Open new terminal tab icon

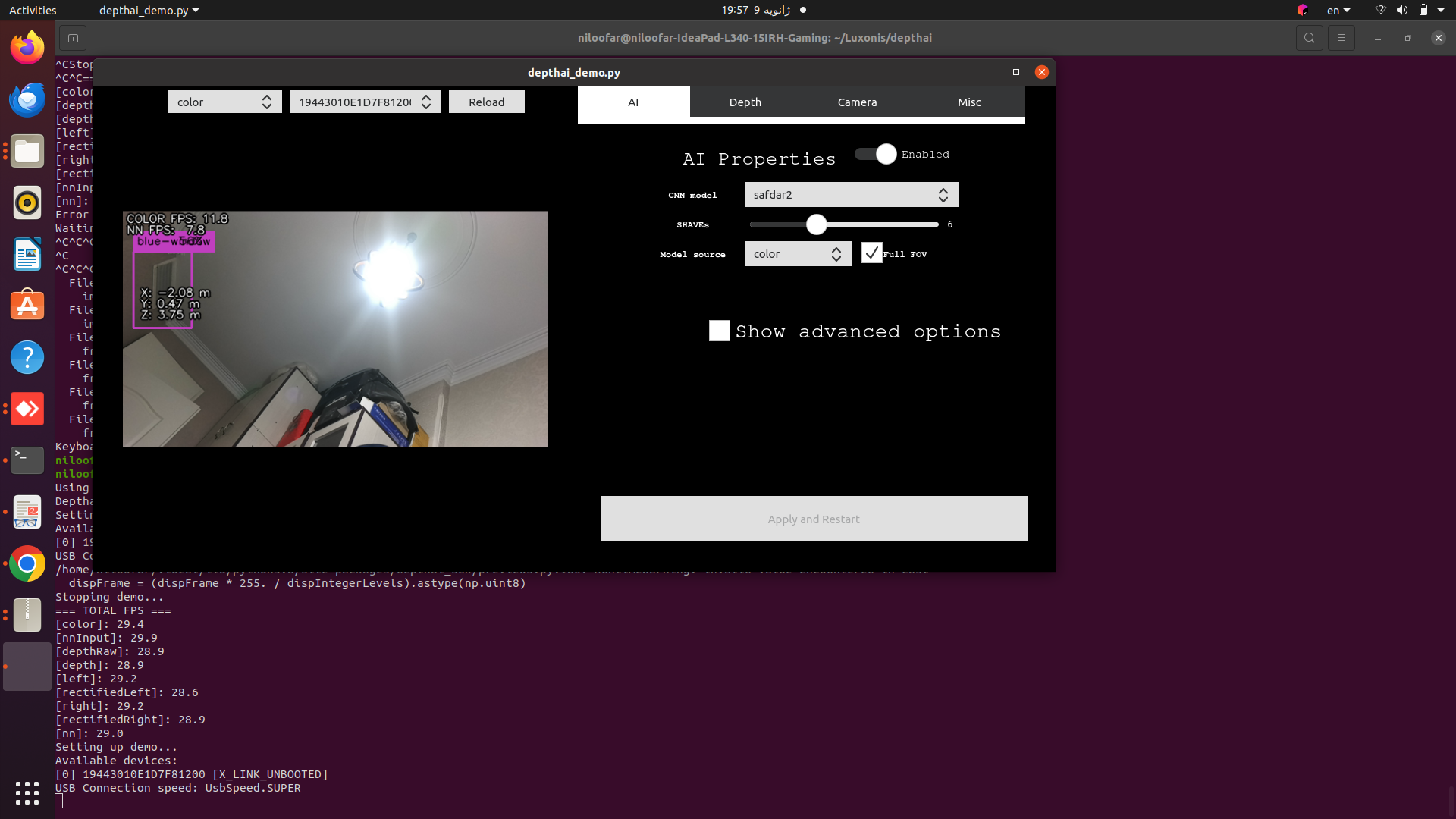73,38
